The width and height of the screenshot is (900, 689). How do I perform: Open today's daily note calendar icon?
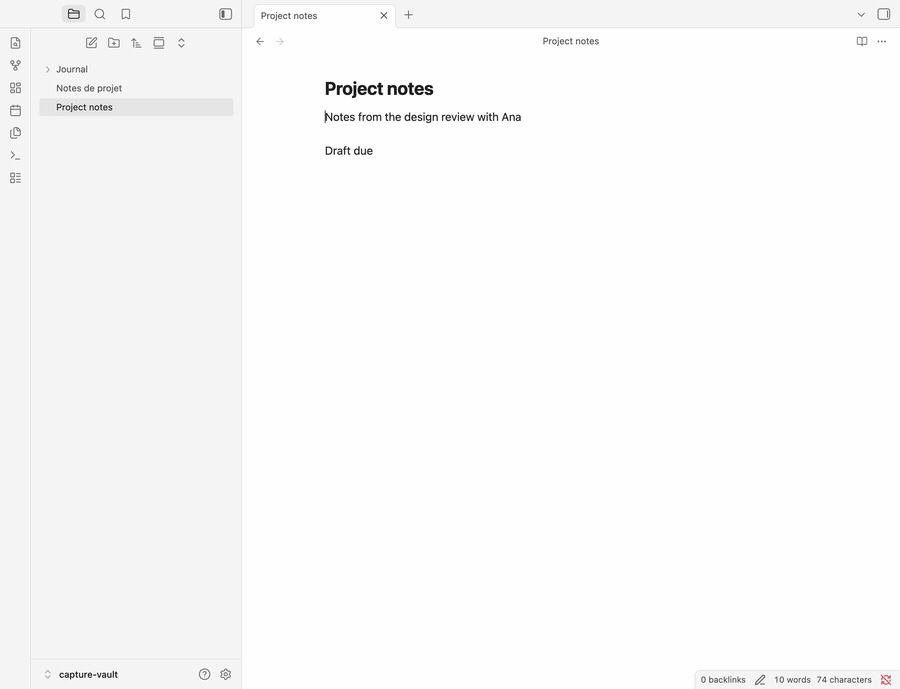15,110
